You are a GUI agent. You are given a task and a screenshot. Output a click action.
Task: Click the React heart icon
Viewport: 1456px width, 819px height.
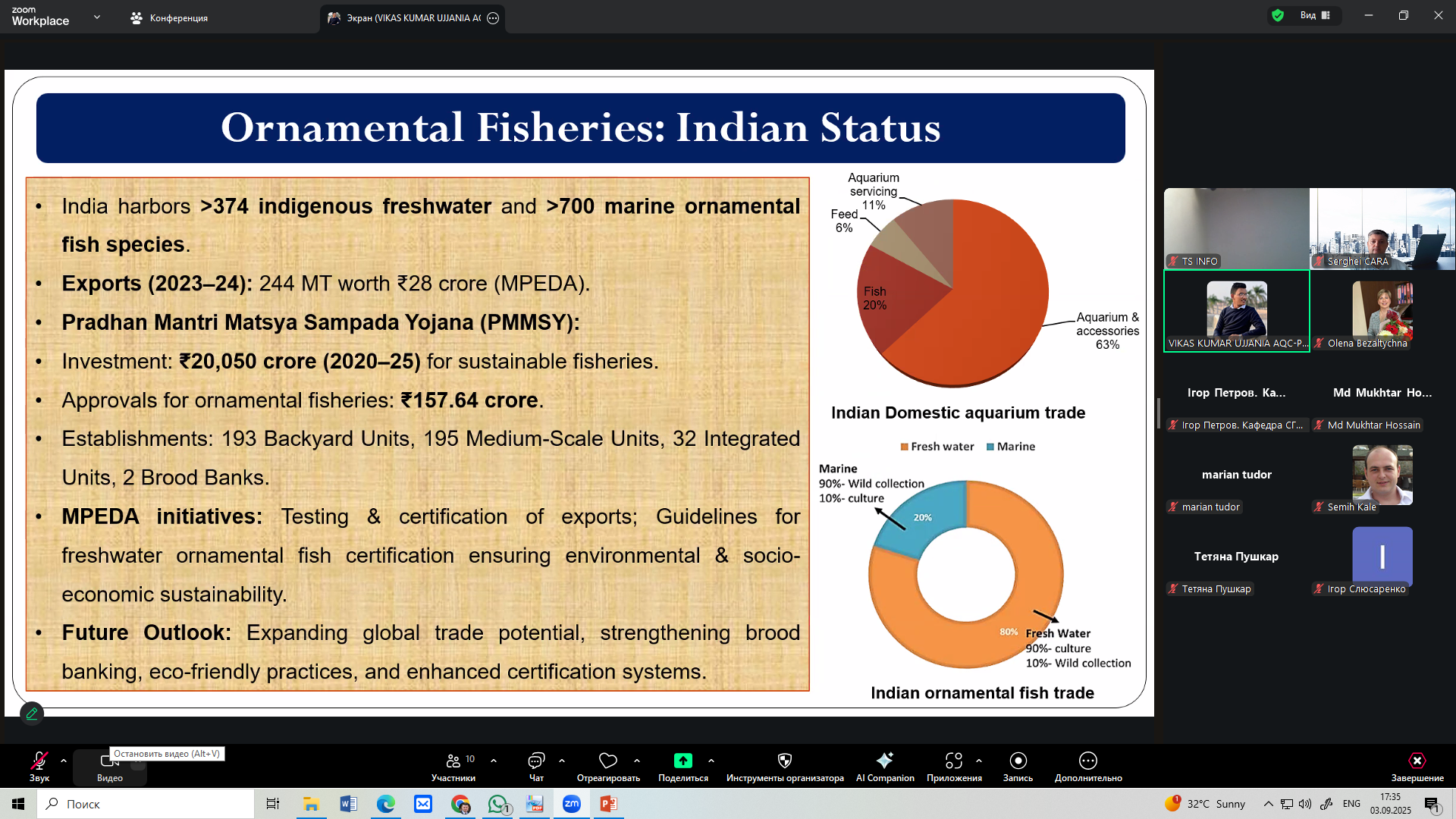pyautogui.click(x=607, y=761)
